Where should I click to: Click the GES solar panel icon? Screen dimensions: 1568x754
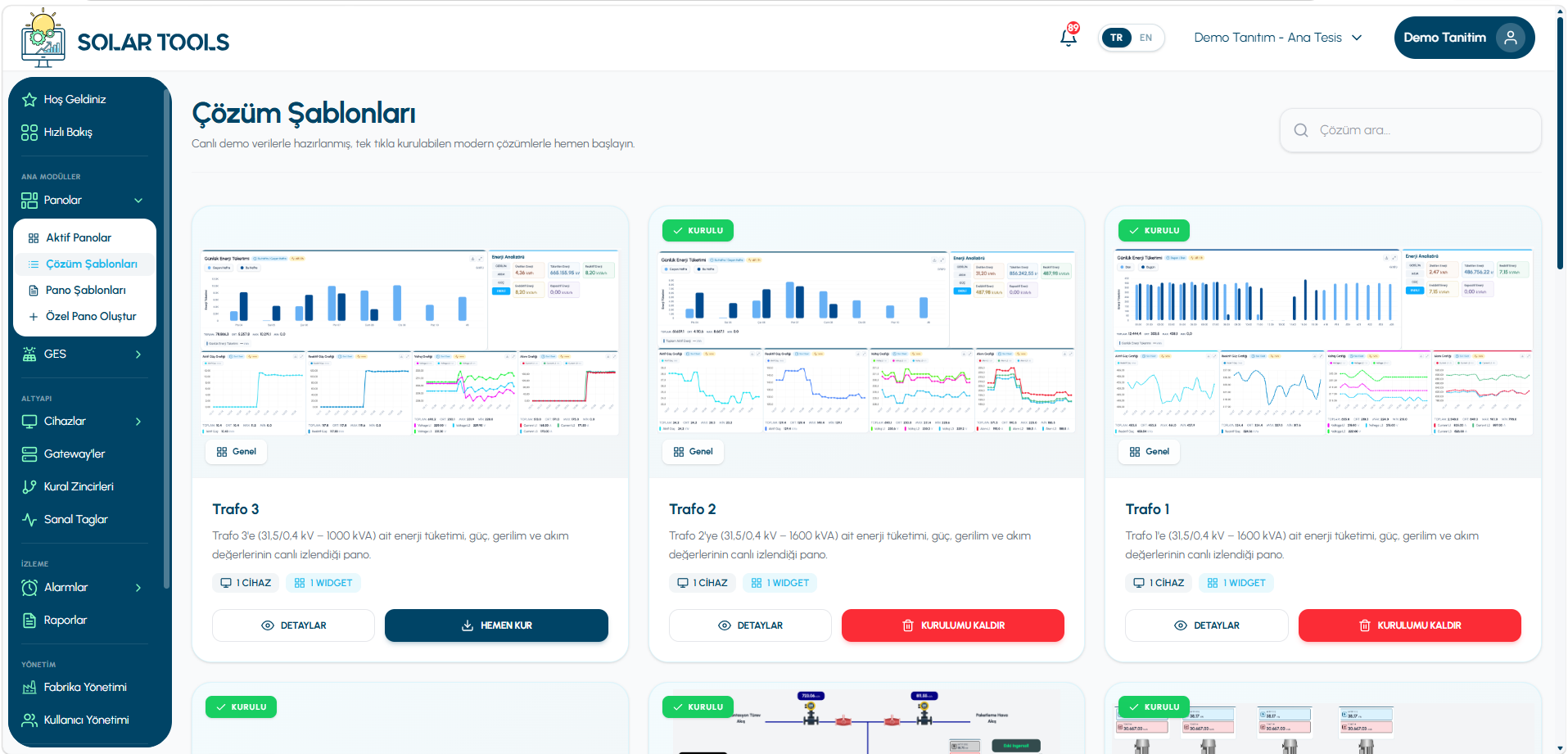(x=29, y=354)
